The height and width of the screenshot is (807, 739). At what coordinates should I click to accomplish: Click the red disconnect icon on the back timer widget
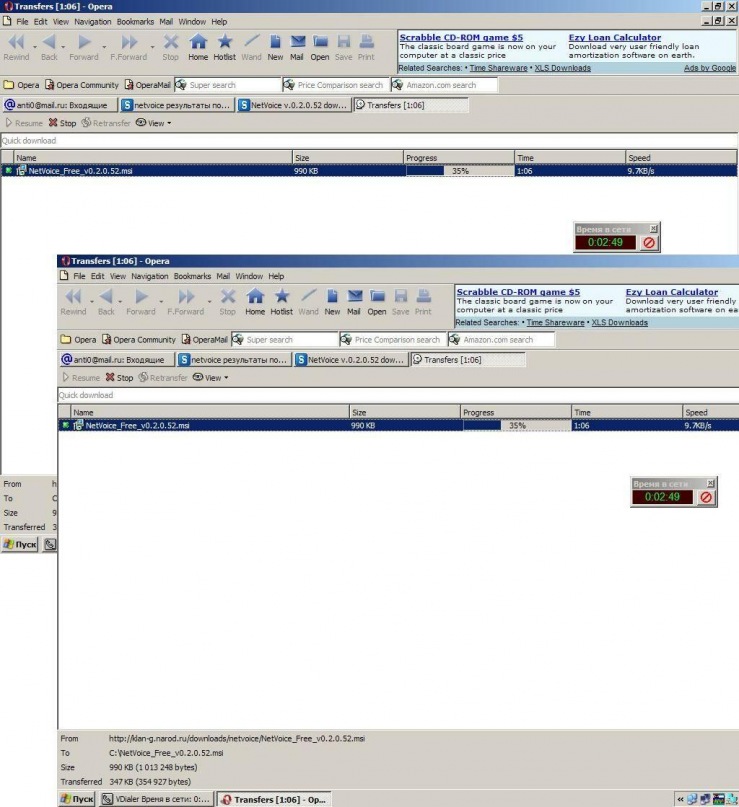(649, 242)
